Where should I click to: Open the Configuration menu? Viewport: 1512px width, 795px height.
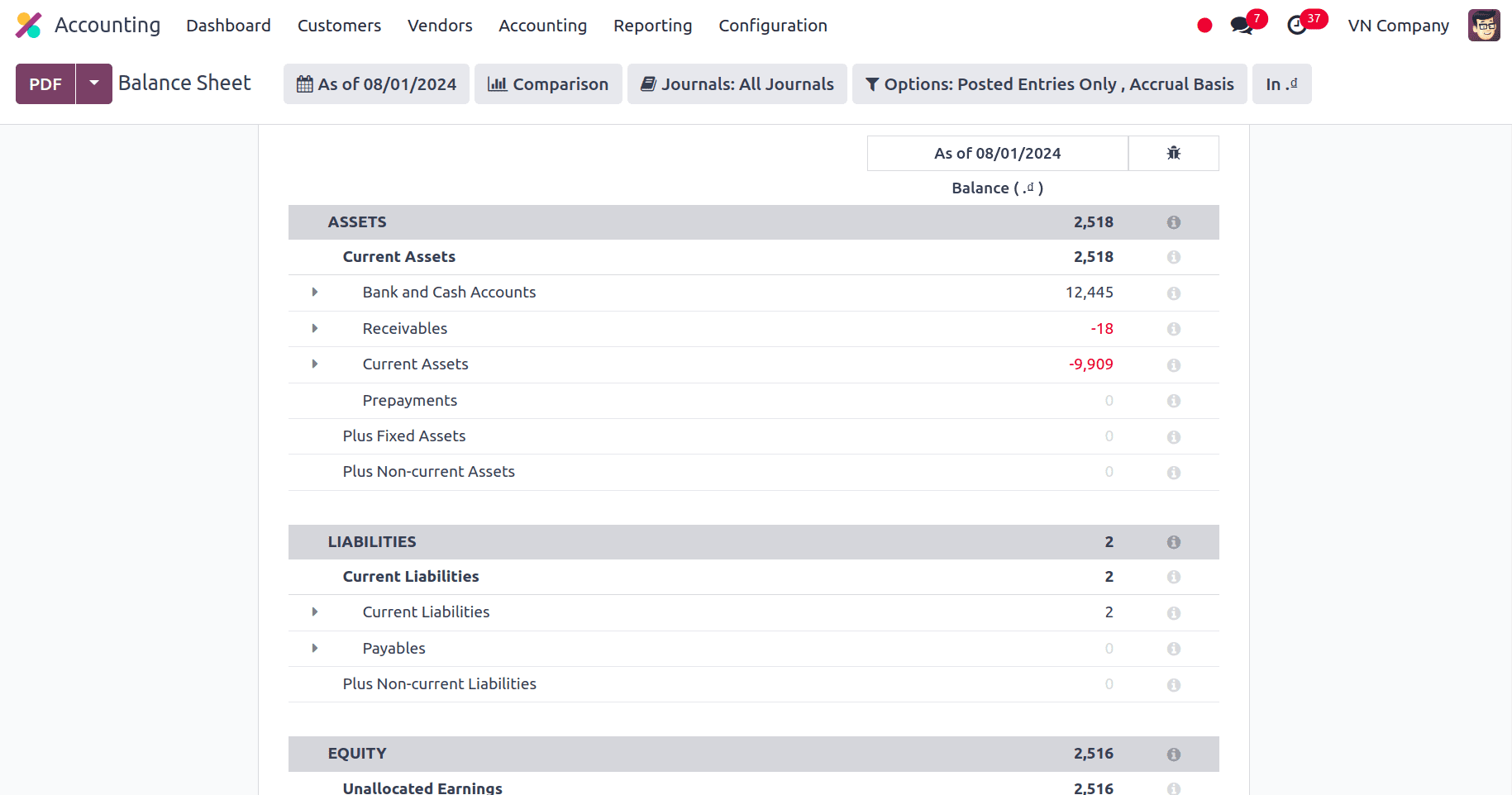772,26
